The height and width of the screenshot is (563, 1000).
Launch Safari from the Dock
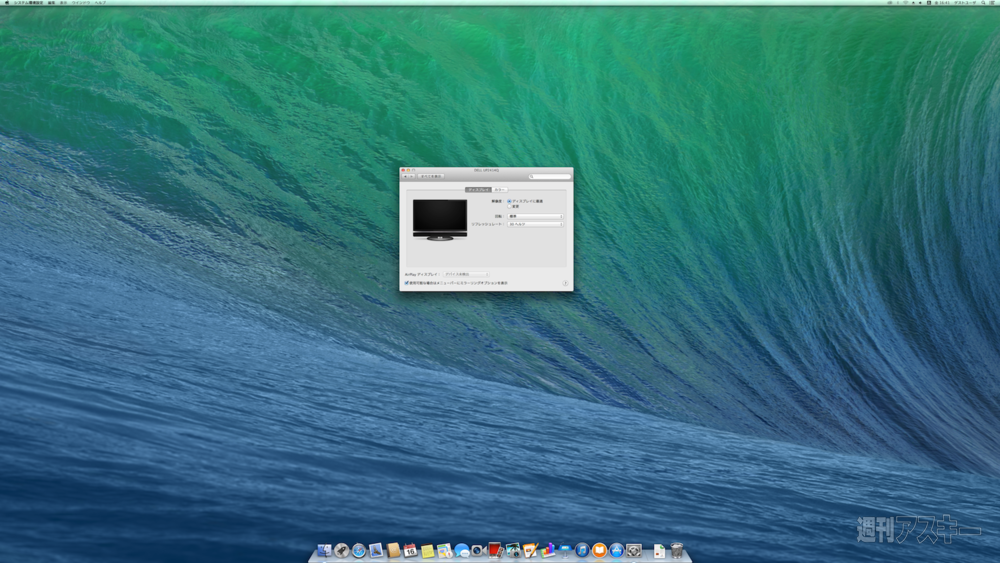coord(358,551)
